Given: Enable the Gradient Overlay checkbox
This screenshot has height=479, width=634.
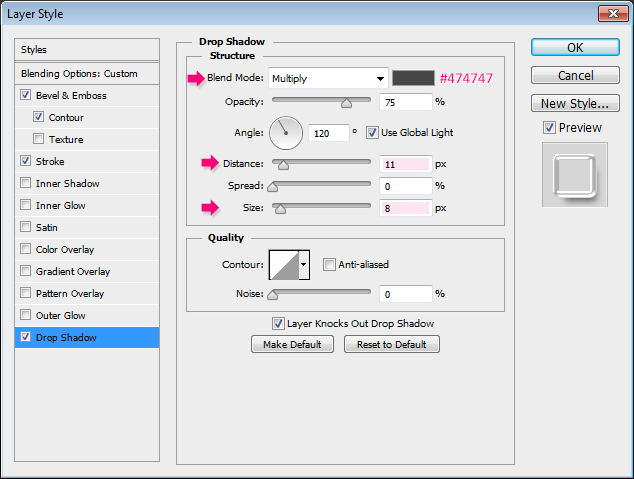Looking at the screenshot, I should click(25, 270).
